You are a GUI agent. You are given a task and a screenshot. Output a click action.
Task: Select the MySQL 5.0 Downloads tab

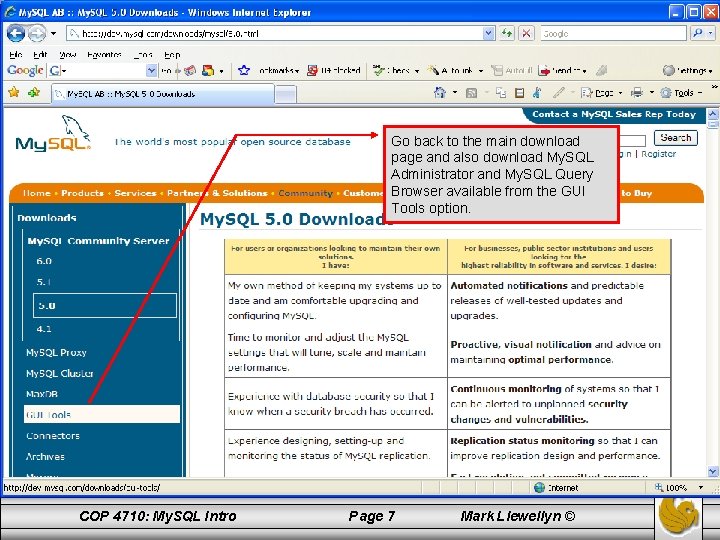pos(163,94)
